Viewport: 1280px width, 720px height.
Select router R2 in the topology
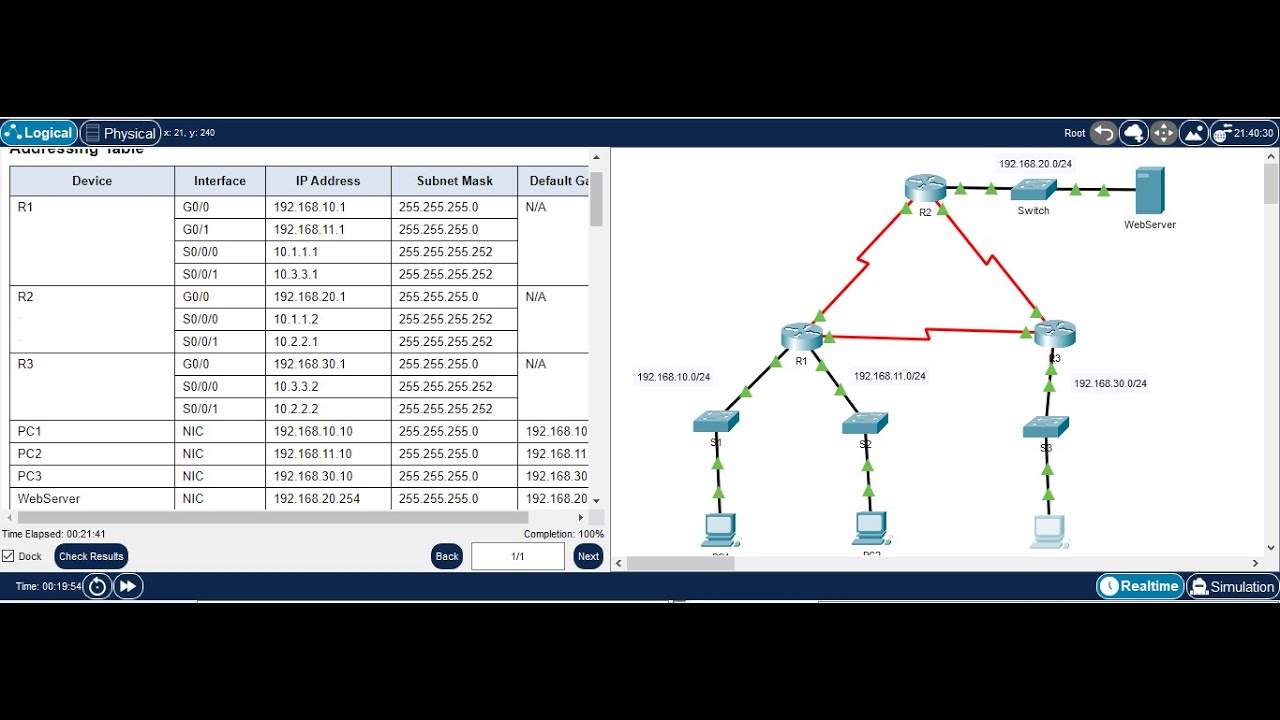(x=925, y=189)
